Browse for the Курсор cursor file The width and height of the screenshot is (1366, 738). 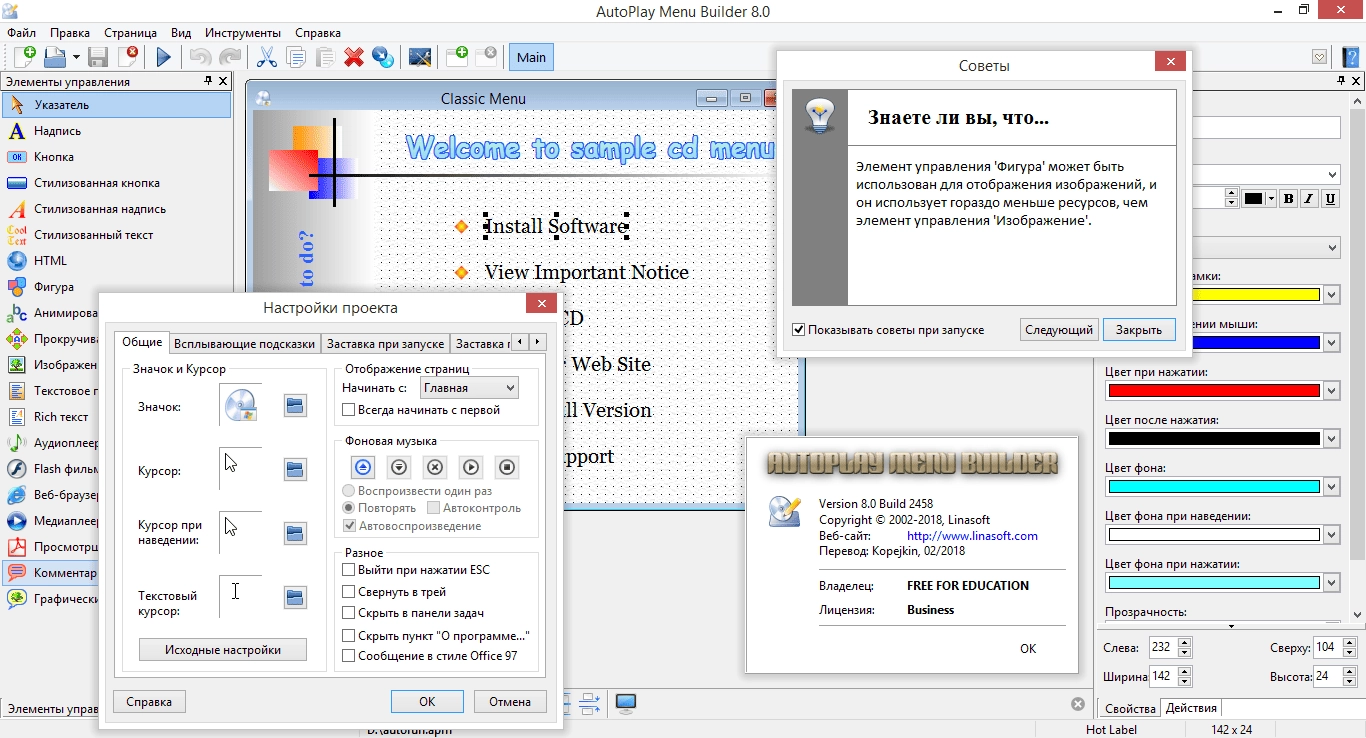click(x=295, y=470)
